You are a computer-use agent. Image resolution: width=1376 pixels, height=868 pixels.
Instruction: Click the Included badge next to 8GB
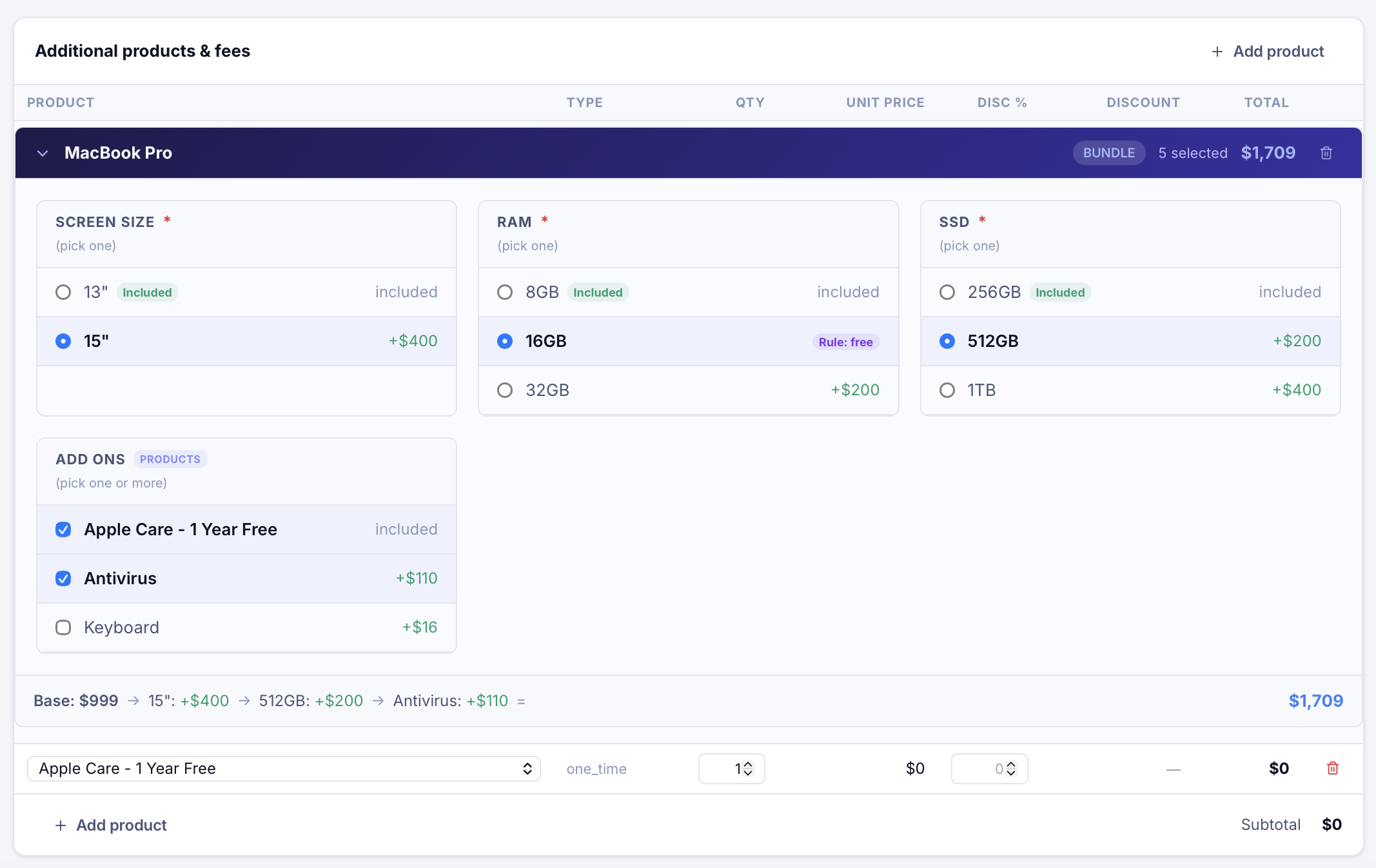coord(598,293)
